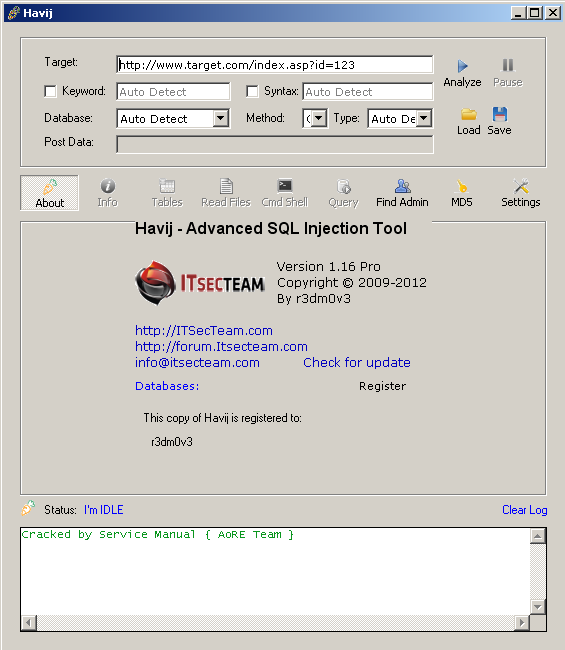Image resolution: width=565 pixels, height=650 pixels.
Task: Click the Clear Log link
Action: pyautogui.click(x=524, y=510)
